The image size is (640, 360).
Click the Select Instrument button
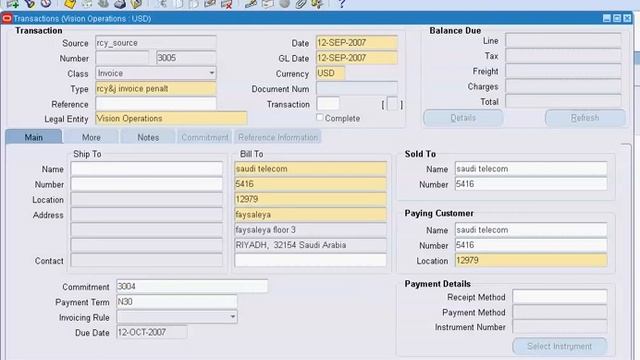559,346
